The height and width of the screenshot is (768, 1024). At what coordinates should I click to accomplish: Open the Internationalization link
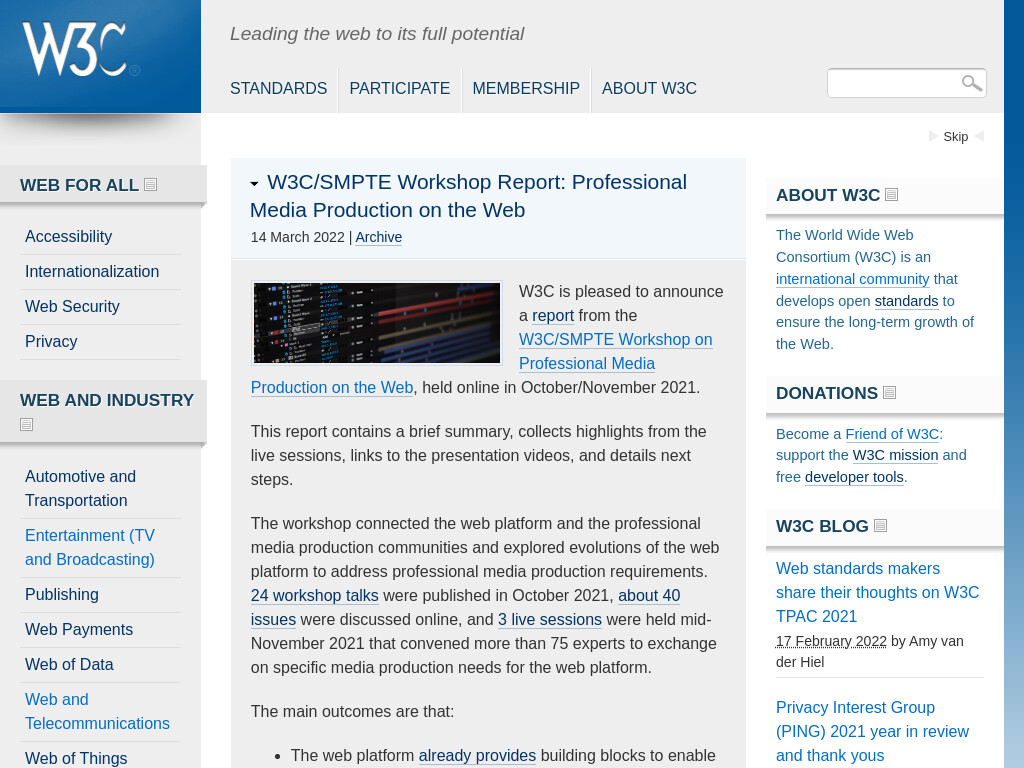[92, 272]
